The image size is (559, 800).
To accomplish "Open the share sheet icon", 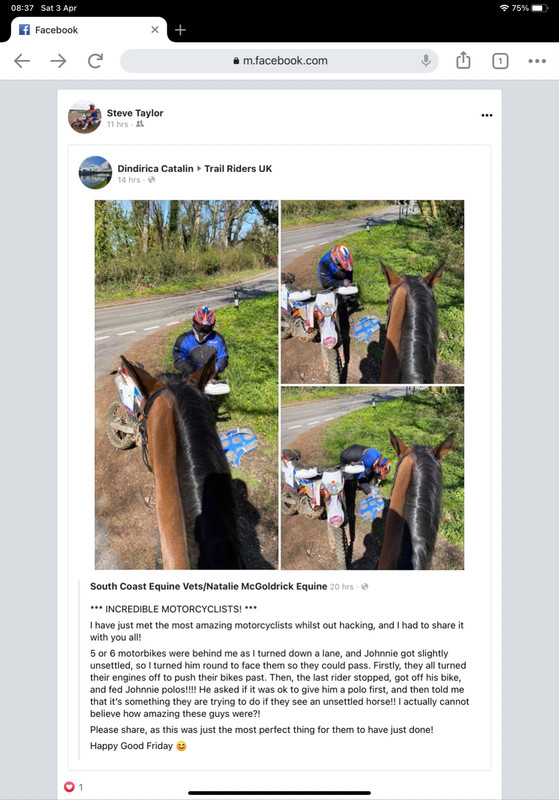I will (x=463, y=60).
